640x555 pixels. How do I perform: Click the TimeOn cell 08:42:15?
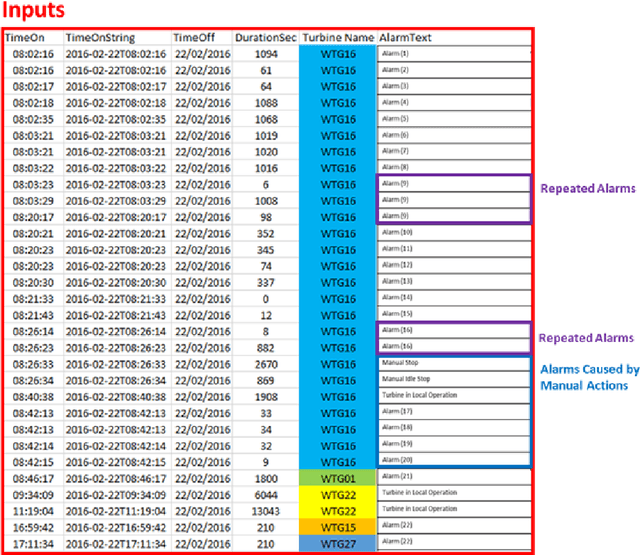33,462
